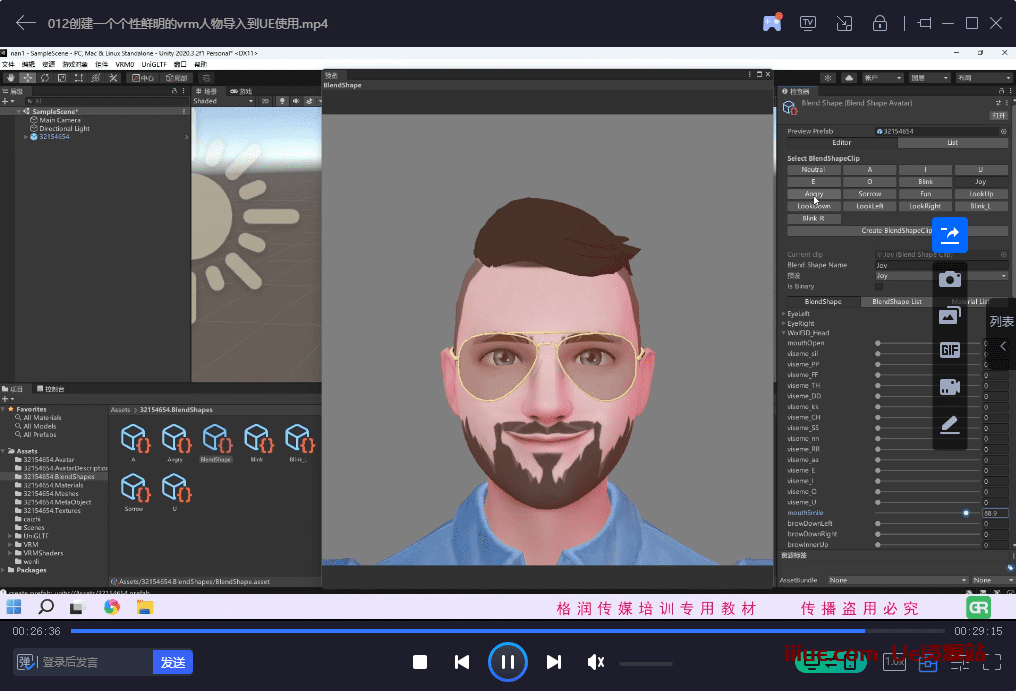1016x691 pixels.
Task: Pause the video playback
Action: click(507, 662)
